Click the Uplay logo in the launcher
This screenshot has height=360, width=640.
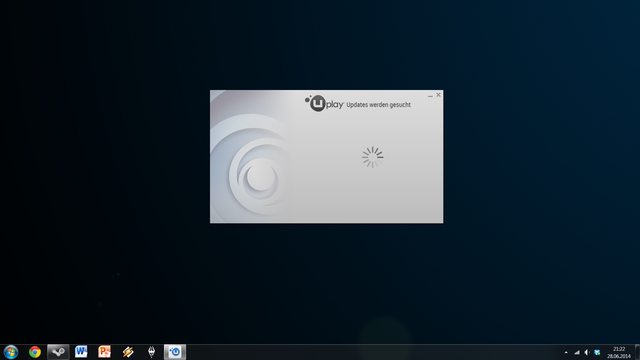click(324, 103)
